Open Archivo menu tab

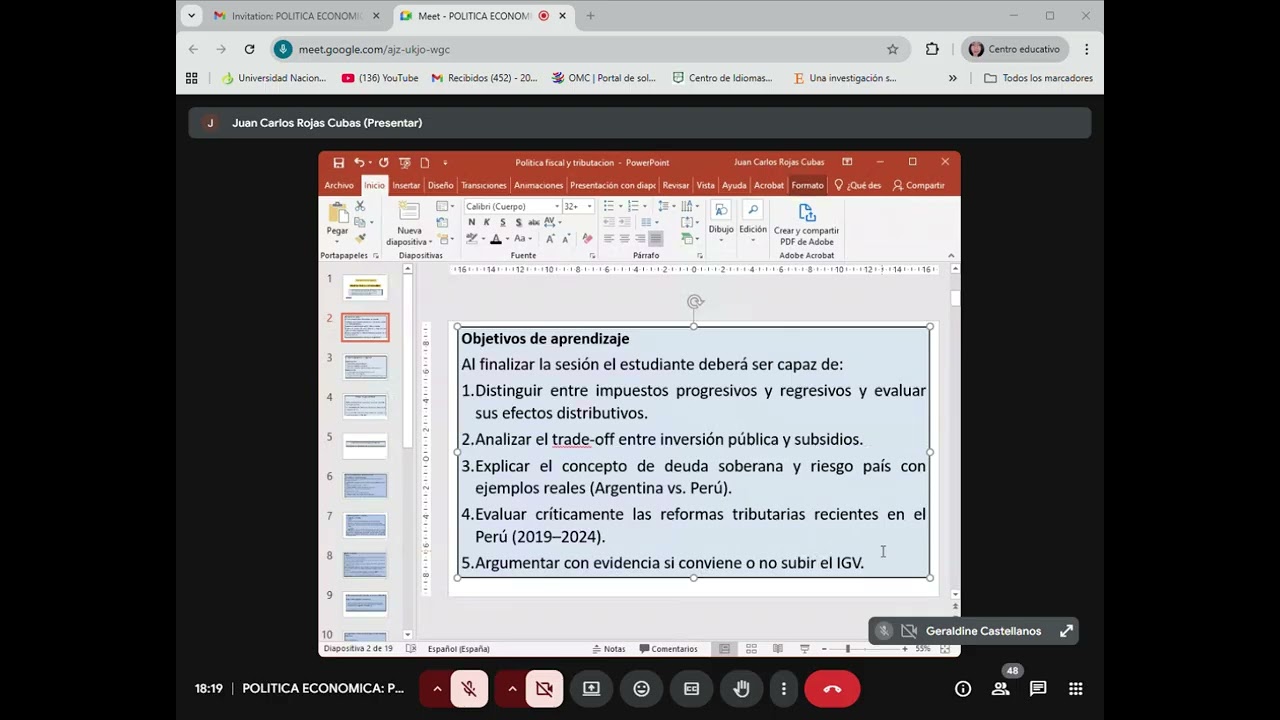339,185
